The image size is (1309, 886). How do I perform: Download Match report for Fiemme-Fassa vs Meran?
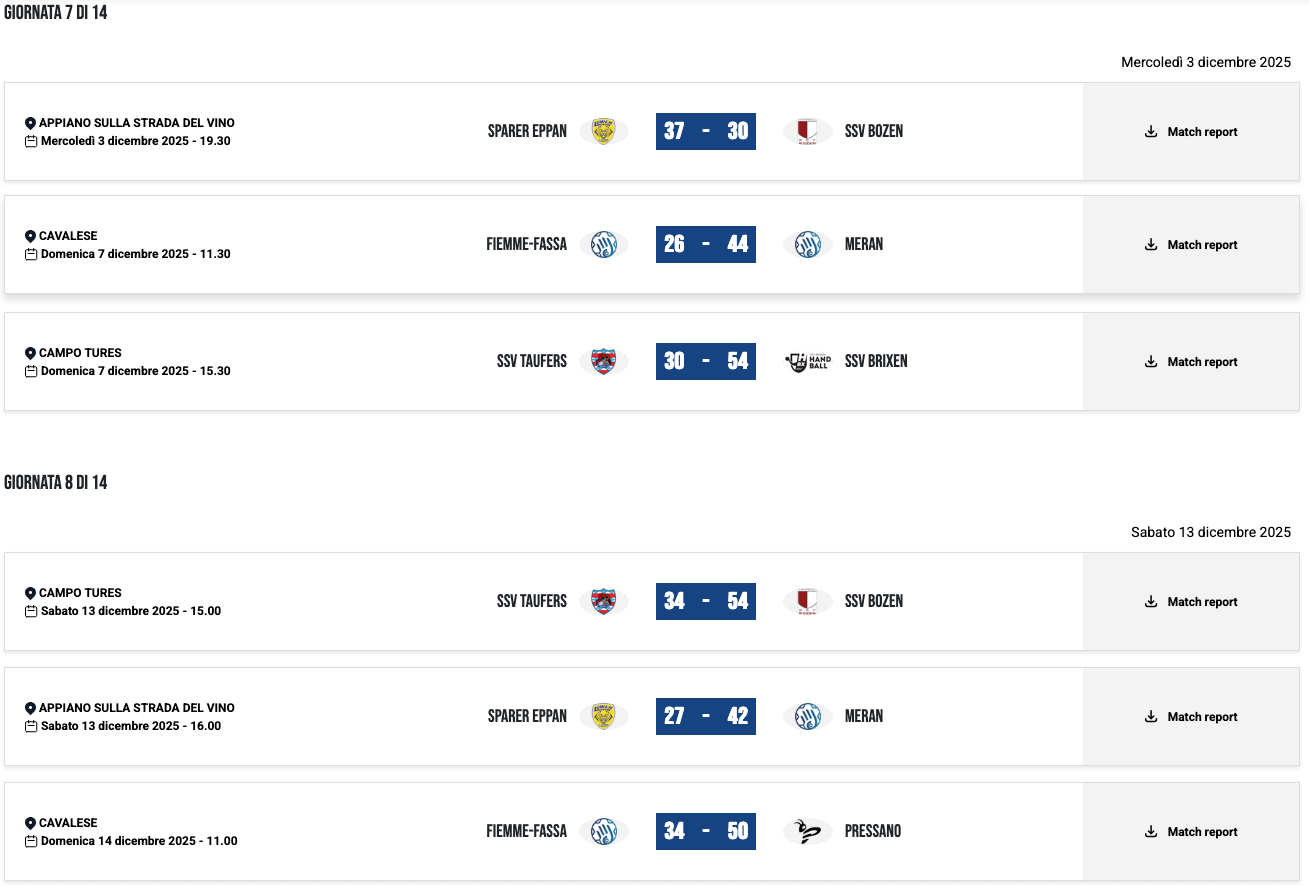click(1191, 245)
